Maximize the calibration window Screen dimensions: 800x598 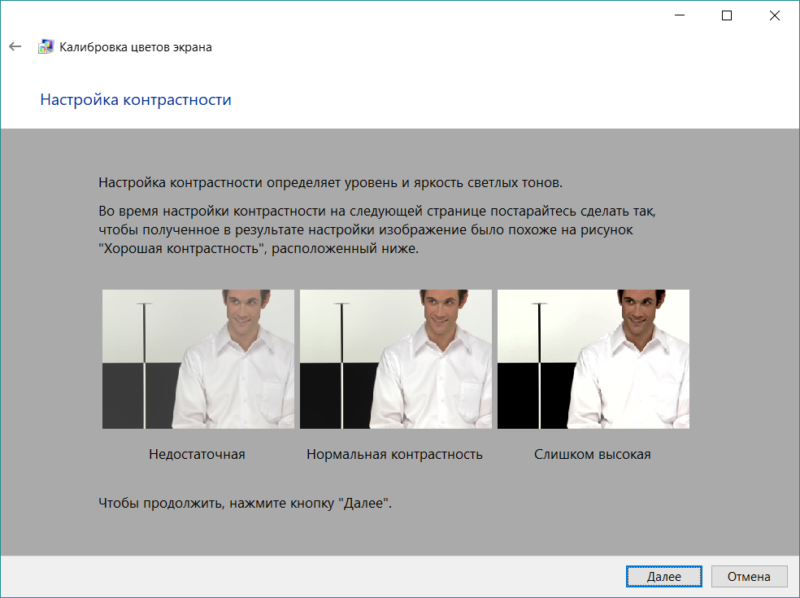[727, 16]
